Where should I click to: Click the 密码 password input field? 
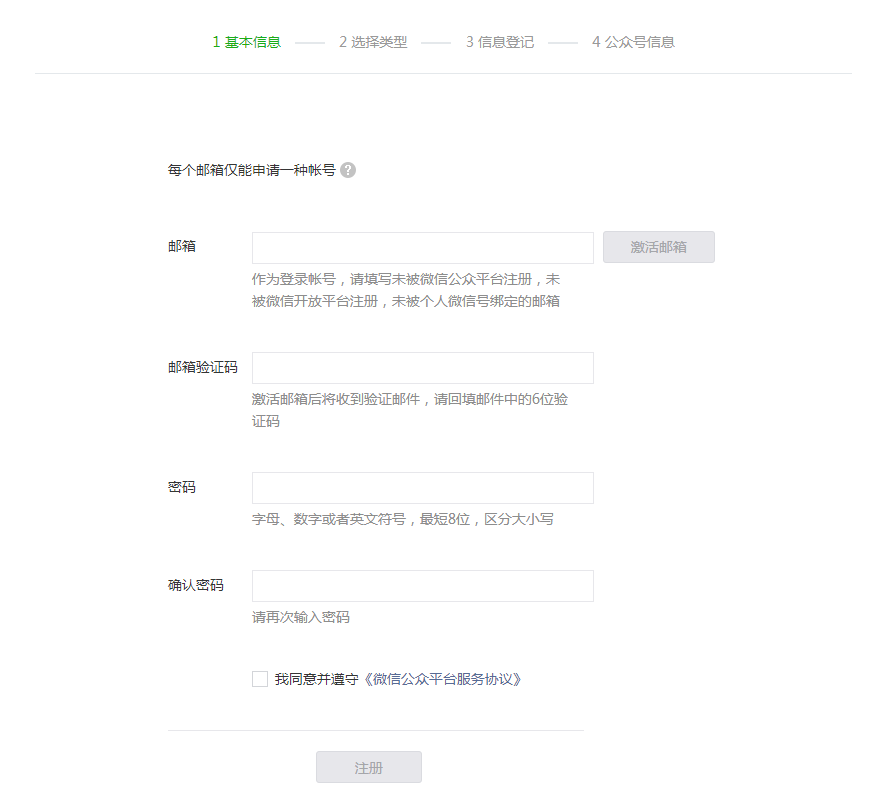(x=422, y=487)
